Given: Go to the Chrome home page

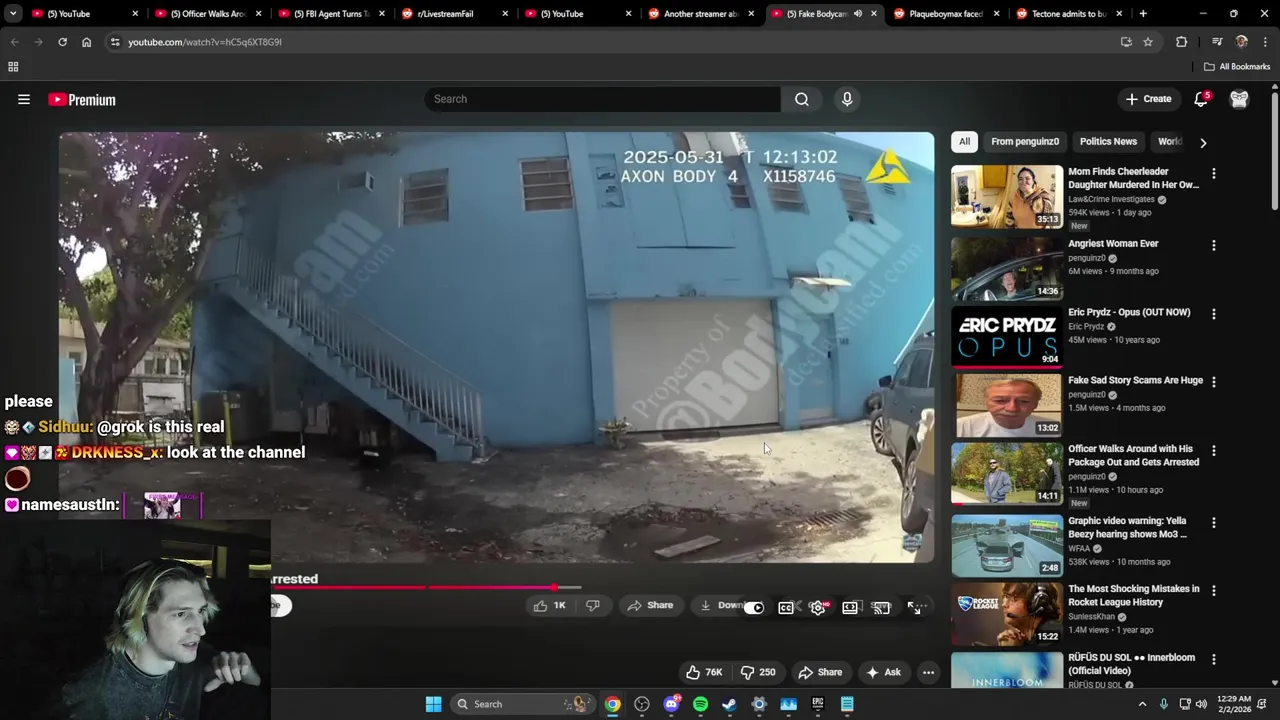Looking at the screenshot, I should pos(86,42).
